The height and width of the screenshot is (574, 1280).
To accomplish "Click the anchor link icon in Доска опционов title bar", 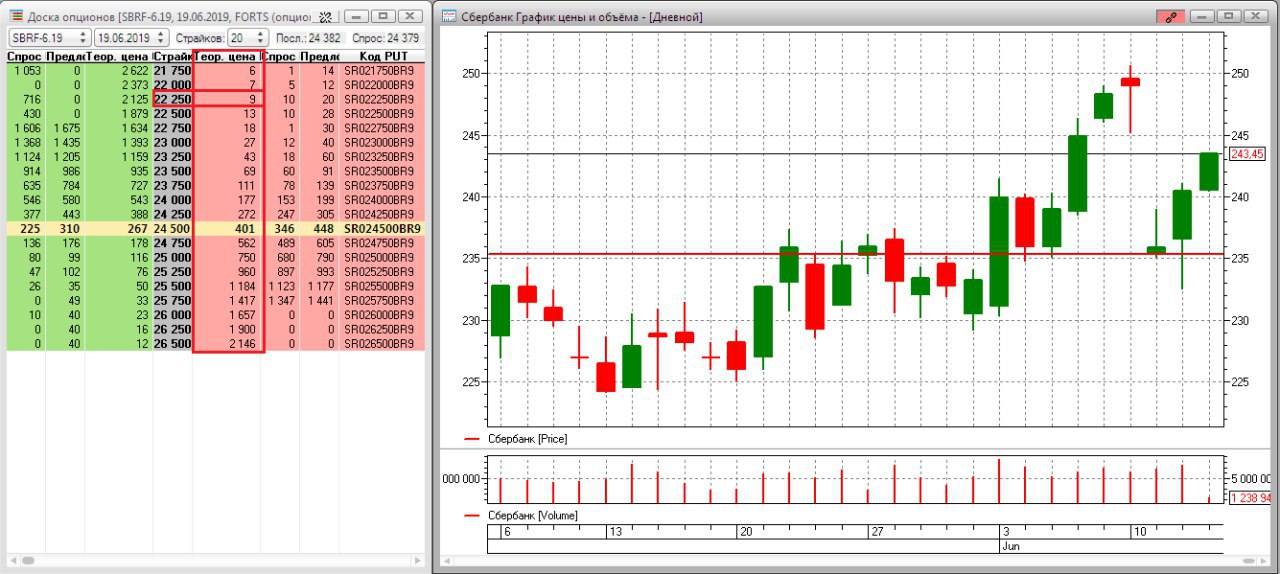I will [324, 17].
